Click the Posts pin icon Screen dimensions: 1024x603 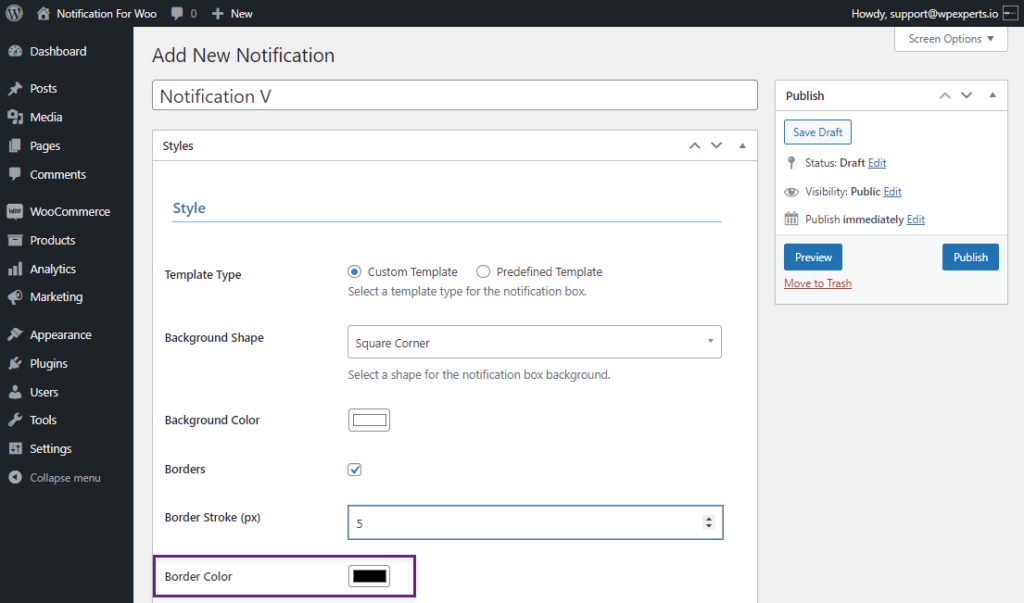click(x=15, y=88)
